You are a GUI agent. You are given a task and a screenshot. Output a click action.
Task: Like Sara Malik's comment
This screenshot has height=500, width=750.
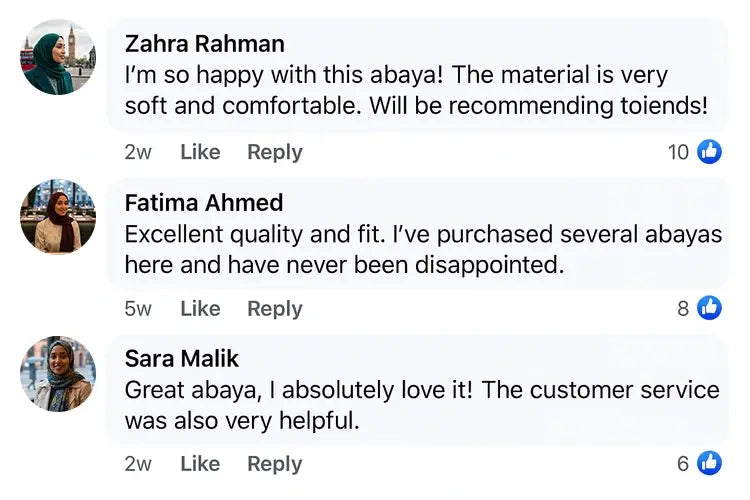(200, 463)
